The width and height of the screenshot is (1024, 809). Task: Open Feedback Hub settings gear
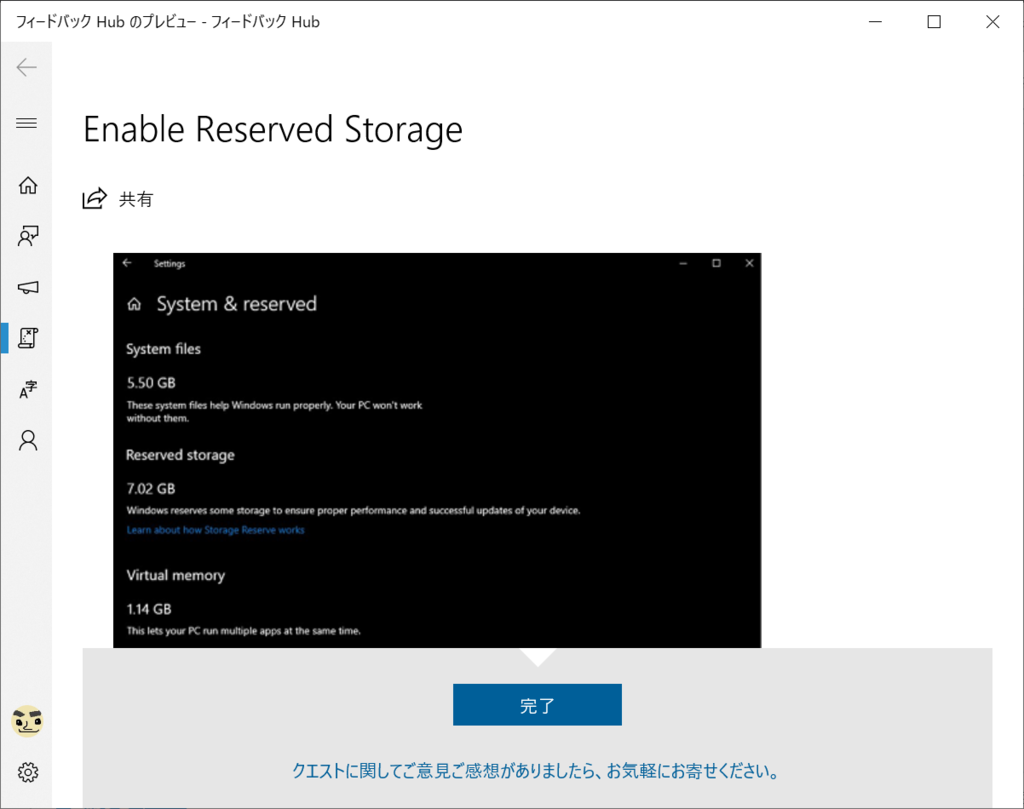[x=27, y=772]
